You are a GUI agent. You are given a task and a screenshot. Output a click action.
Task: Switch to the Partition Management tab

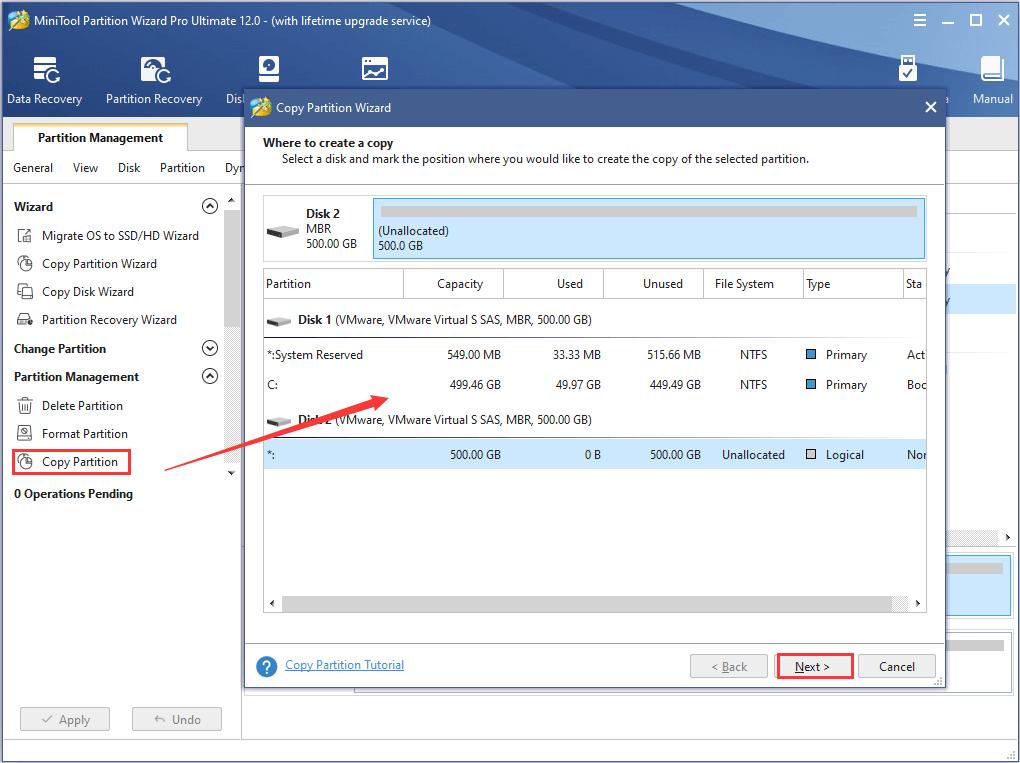pyautogui.click(x=99, y=137)
